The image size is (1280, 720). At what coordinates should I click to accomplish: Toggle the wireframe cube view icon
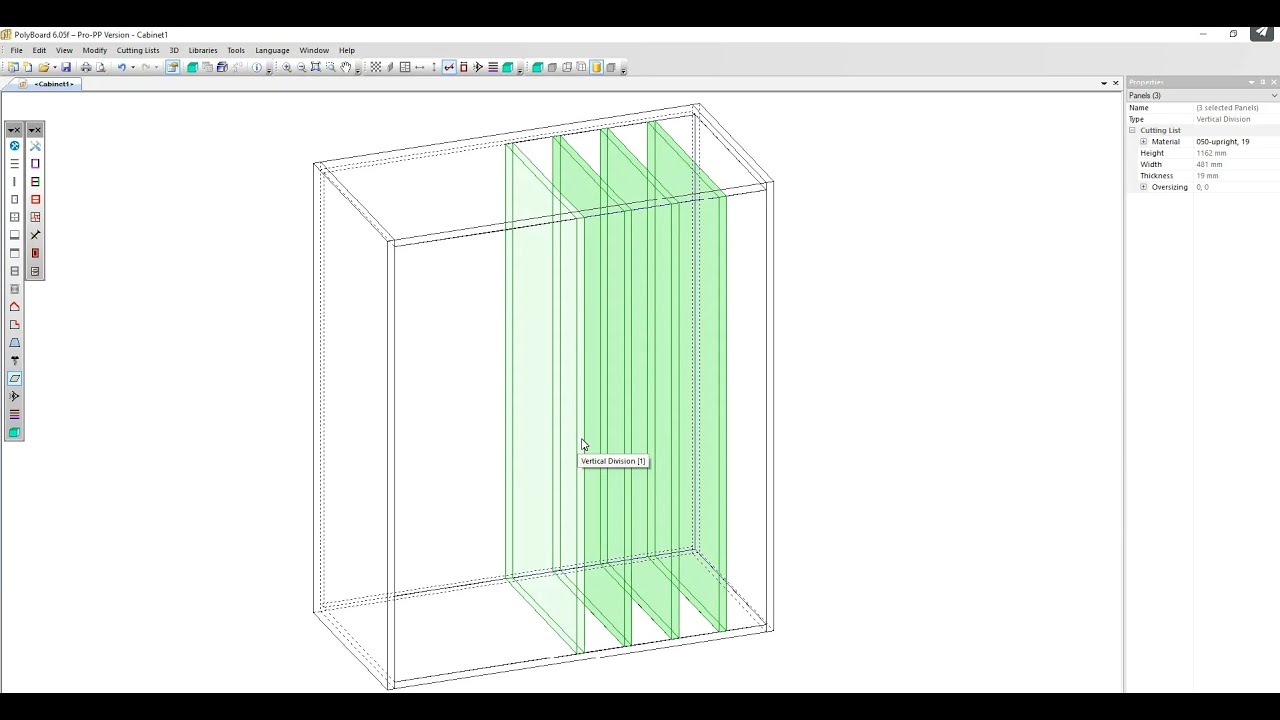567,67
